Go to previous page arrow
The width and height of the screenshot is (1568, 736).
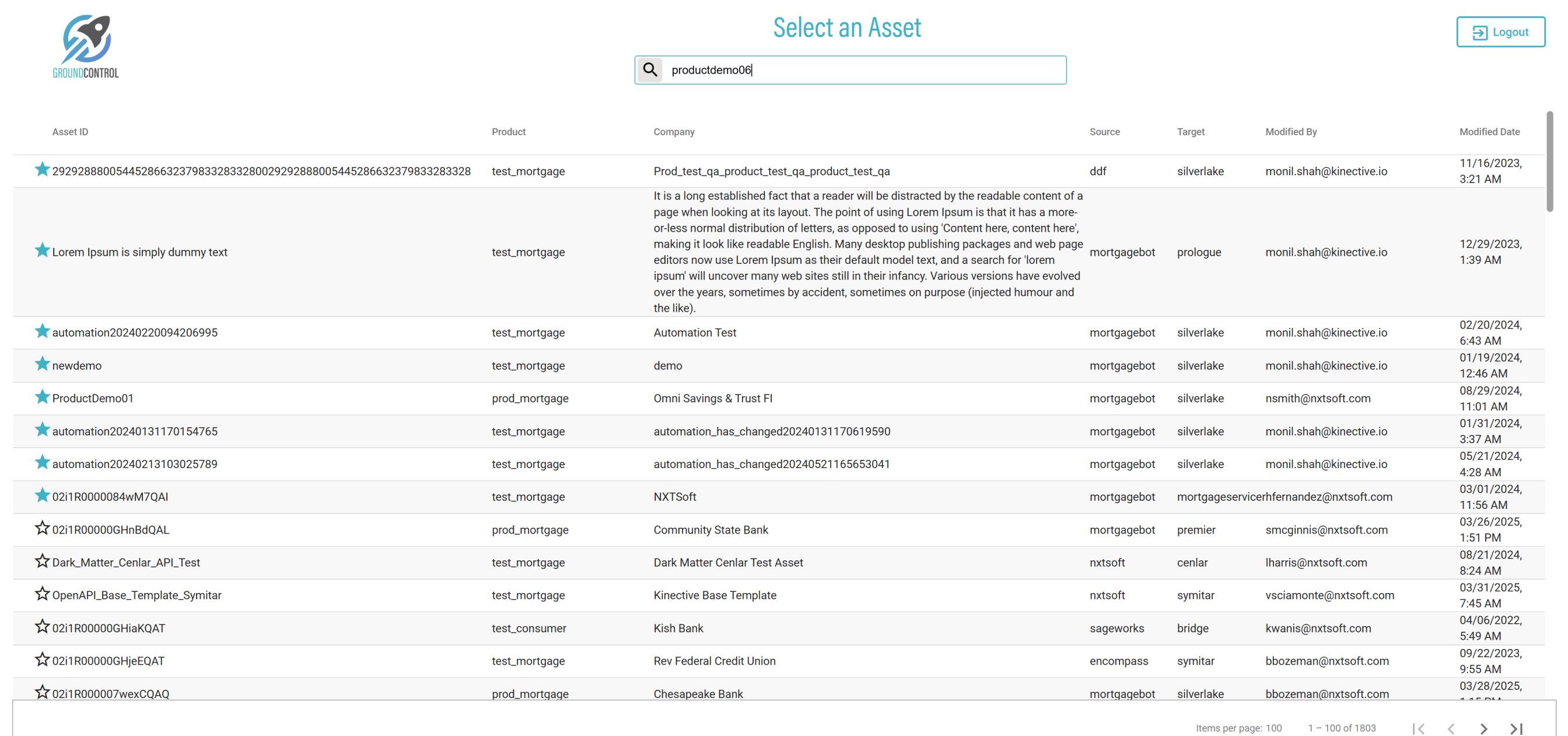point(1451,728)
